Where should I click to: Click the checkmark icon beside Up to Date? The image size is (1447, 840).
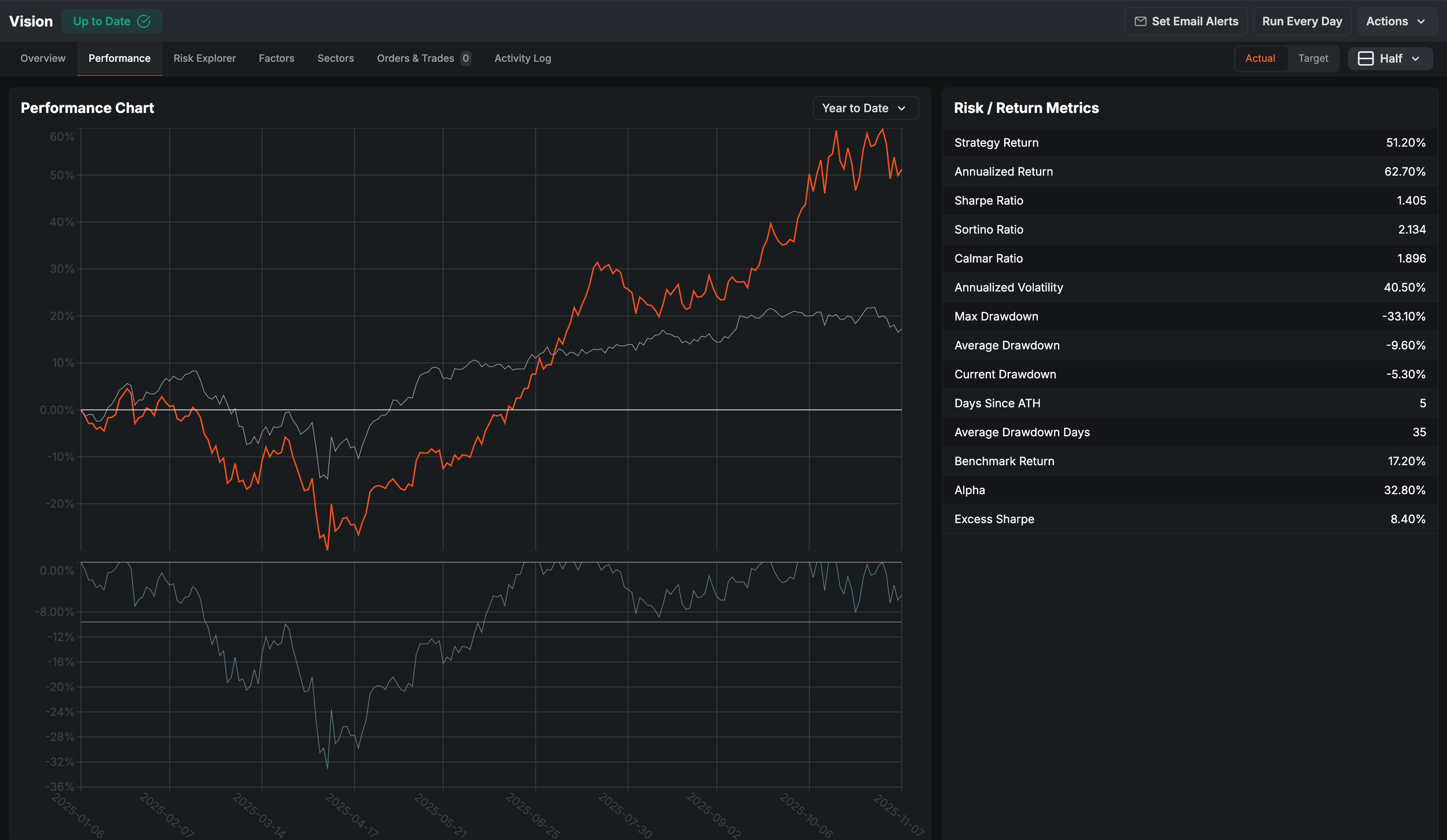[144, 21]
